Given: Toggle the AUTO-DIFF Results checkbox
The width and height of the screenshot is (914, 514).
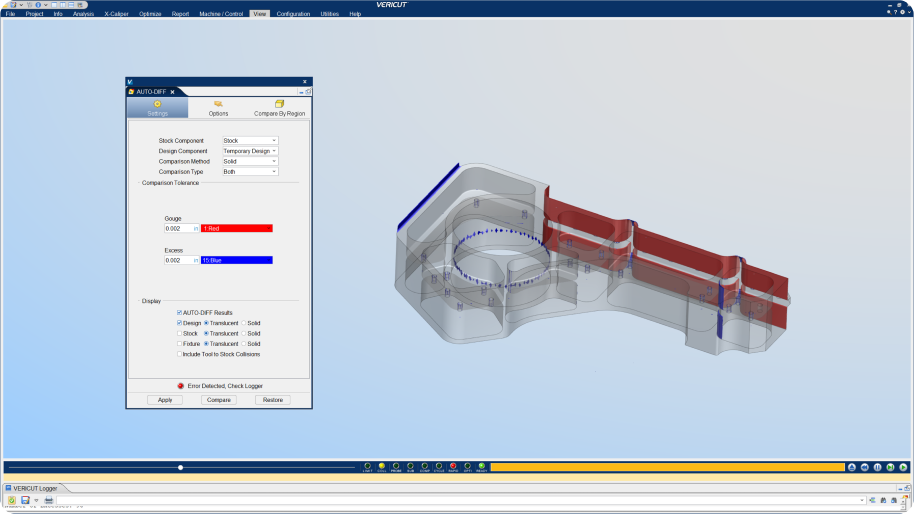Looking at the screenshot, I should [180, 313].
